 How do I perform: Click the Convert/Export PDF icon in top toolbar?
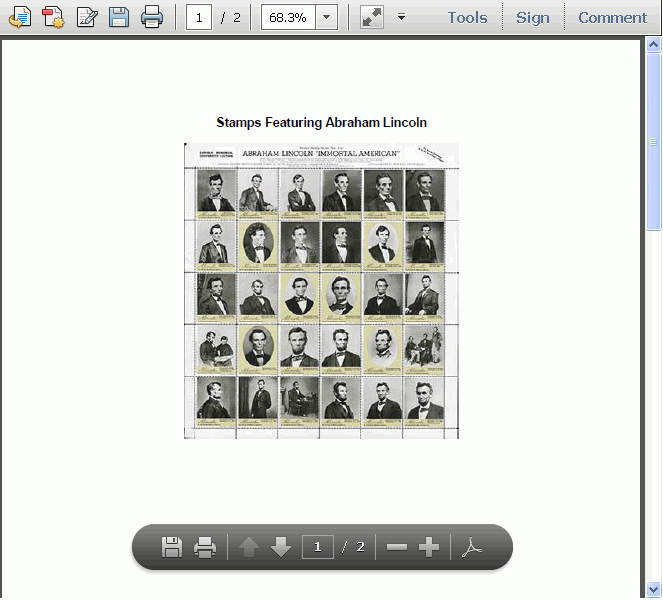click(20, 17)
